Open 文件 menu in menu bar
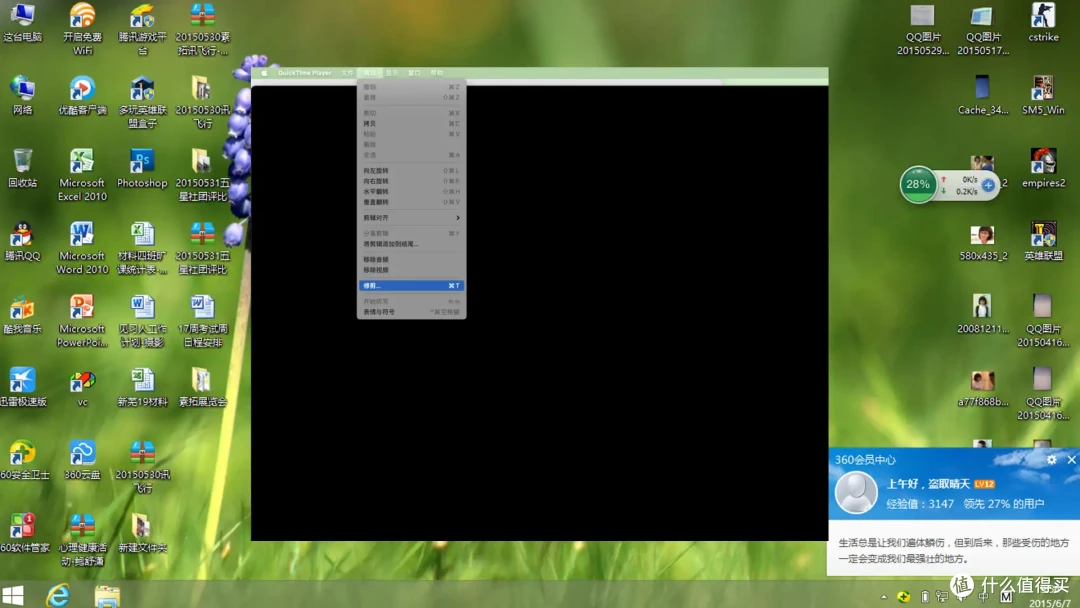Screen dimensions: 1080x608 (347, 73)
